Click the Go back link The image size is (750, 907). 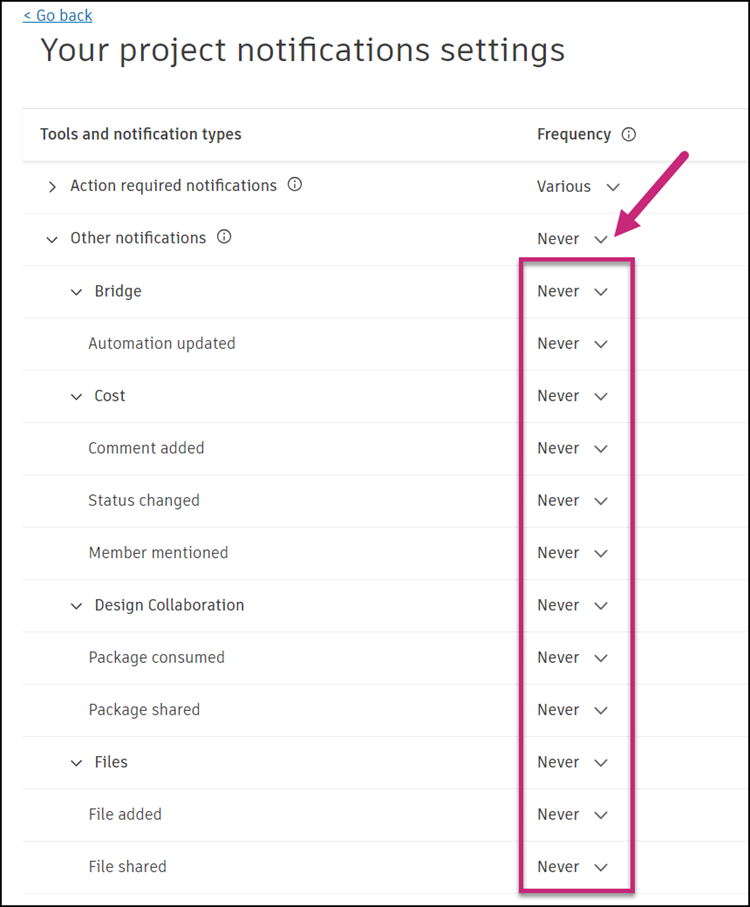point(58,16)
